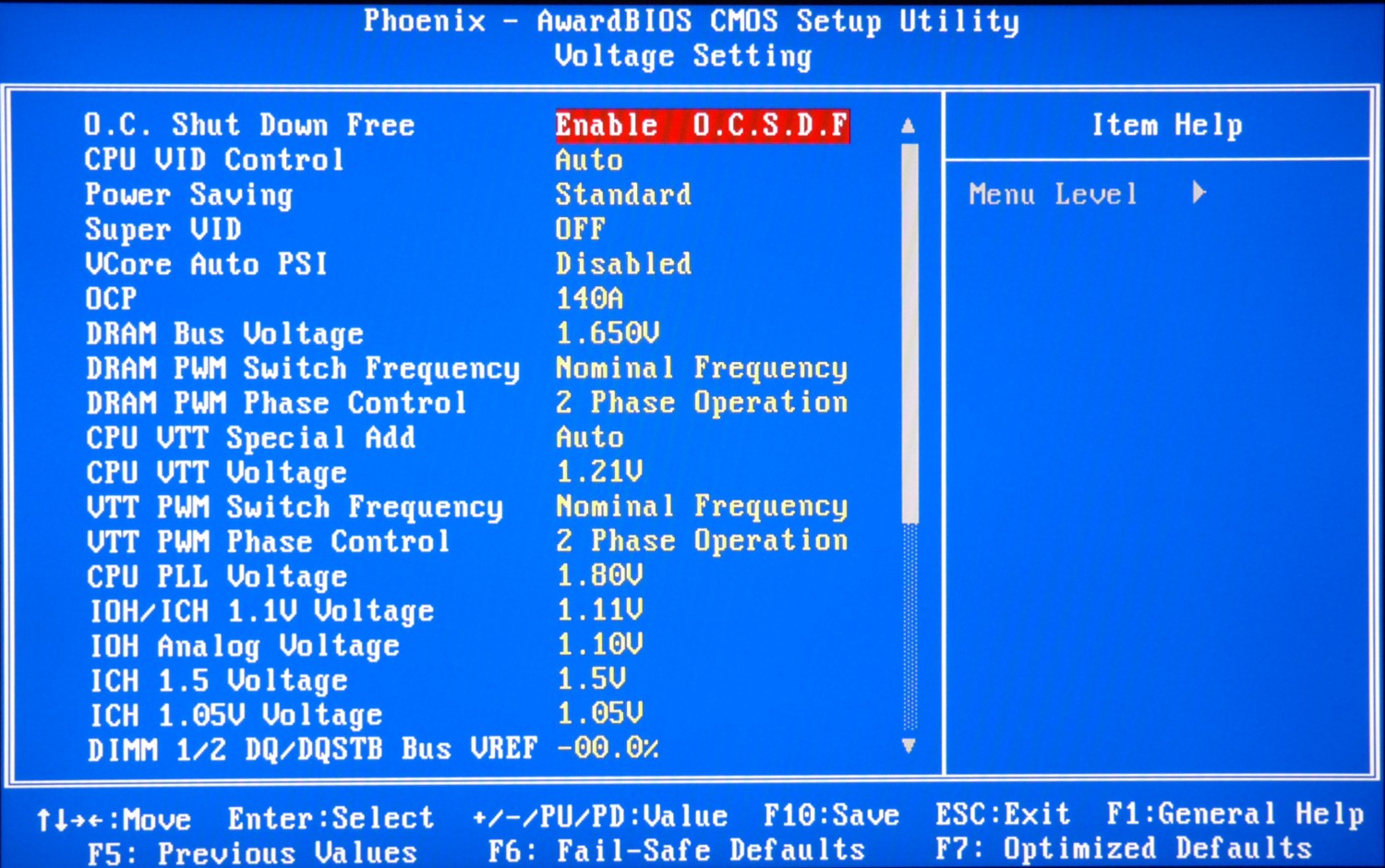The image size is (1385, 868).
Task: Select the Super VID setting
Action: 163,229
